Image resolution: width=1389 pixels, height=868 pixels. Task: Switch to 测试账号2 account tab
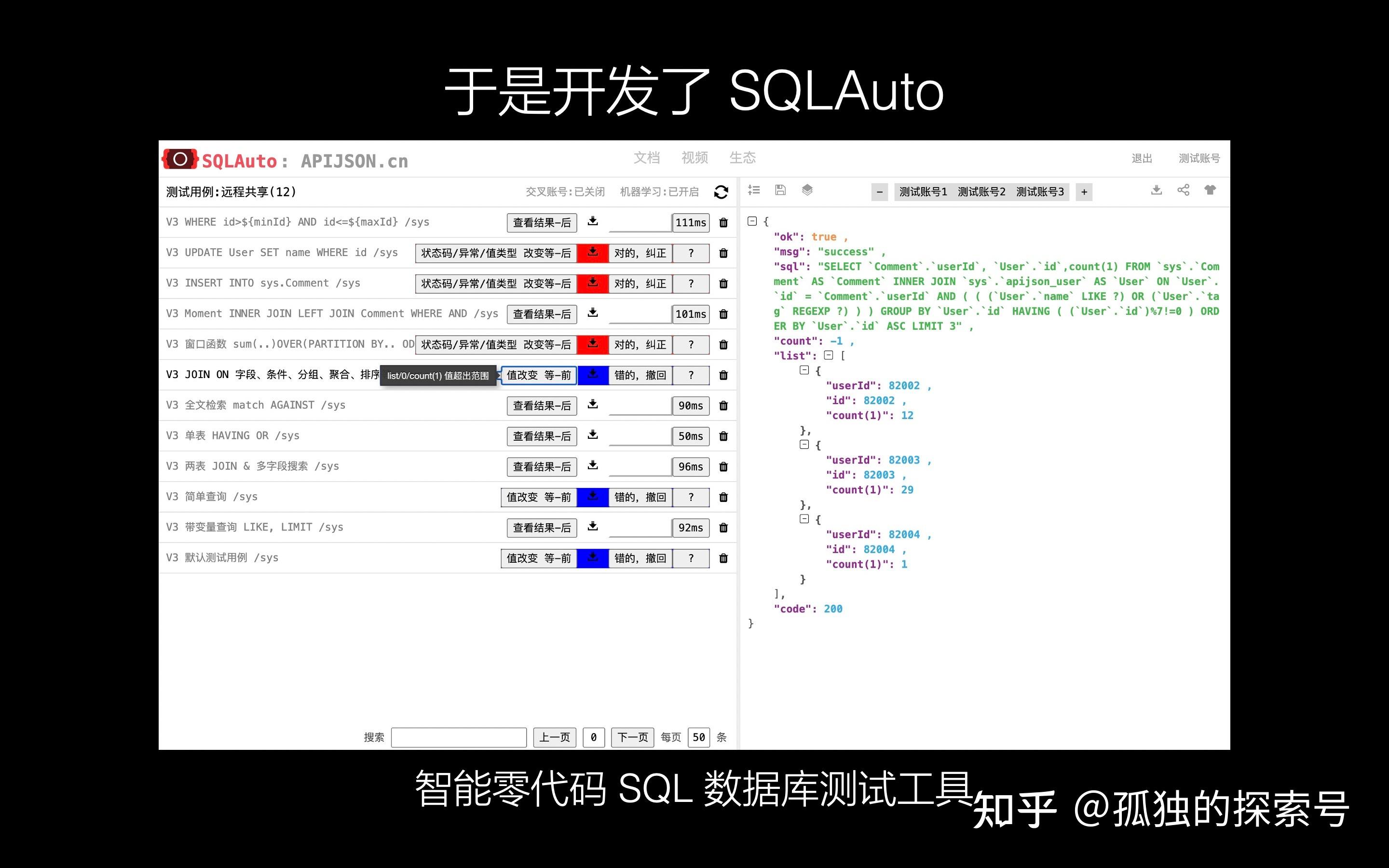pos(981,192)
